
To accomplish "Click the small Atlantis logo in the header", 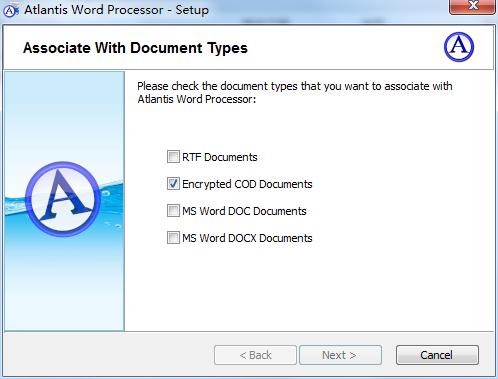I will point(459,47).
